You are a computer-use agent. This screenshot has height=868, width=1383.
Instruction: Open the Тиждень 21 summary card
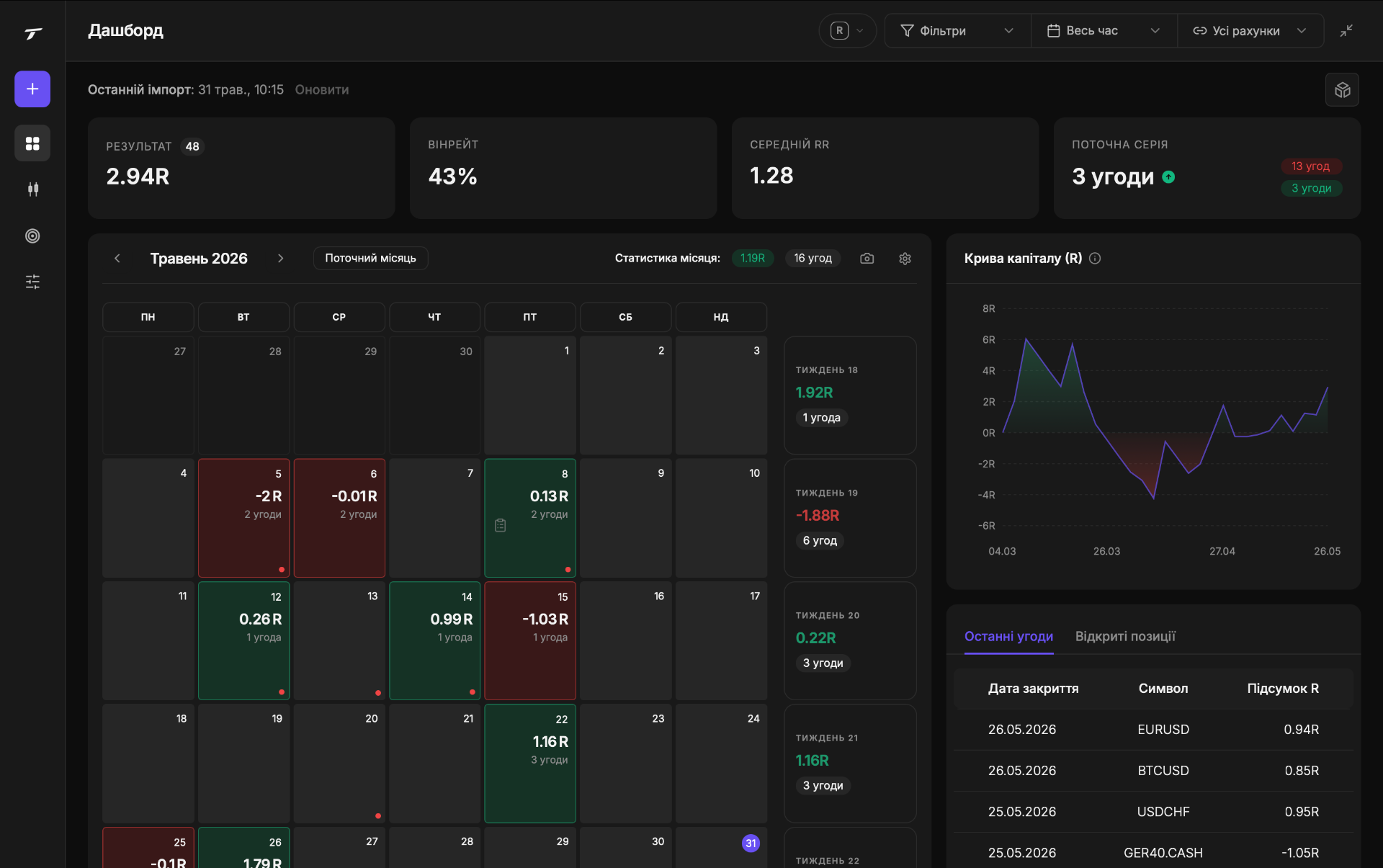(x=850, y=763)
